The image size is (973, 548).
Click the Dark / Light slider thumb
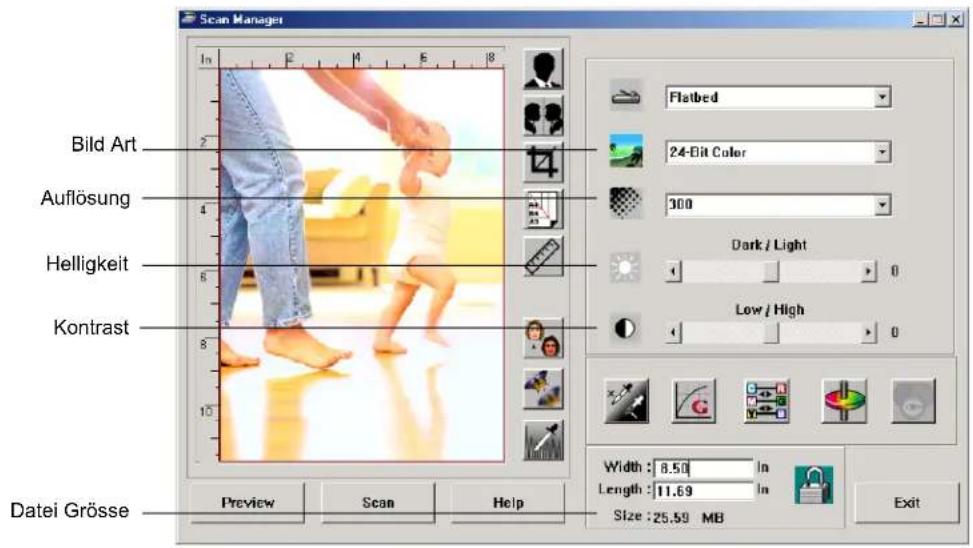771,271
